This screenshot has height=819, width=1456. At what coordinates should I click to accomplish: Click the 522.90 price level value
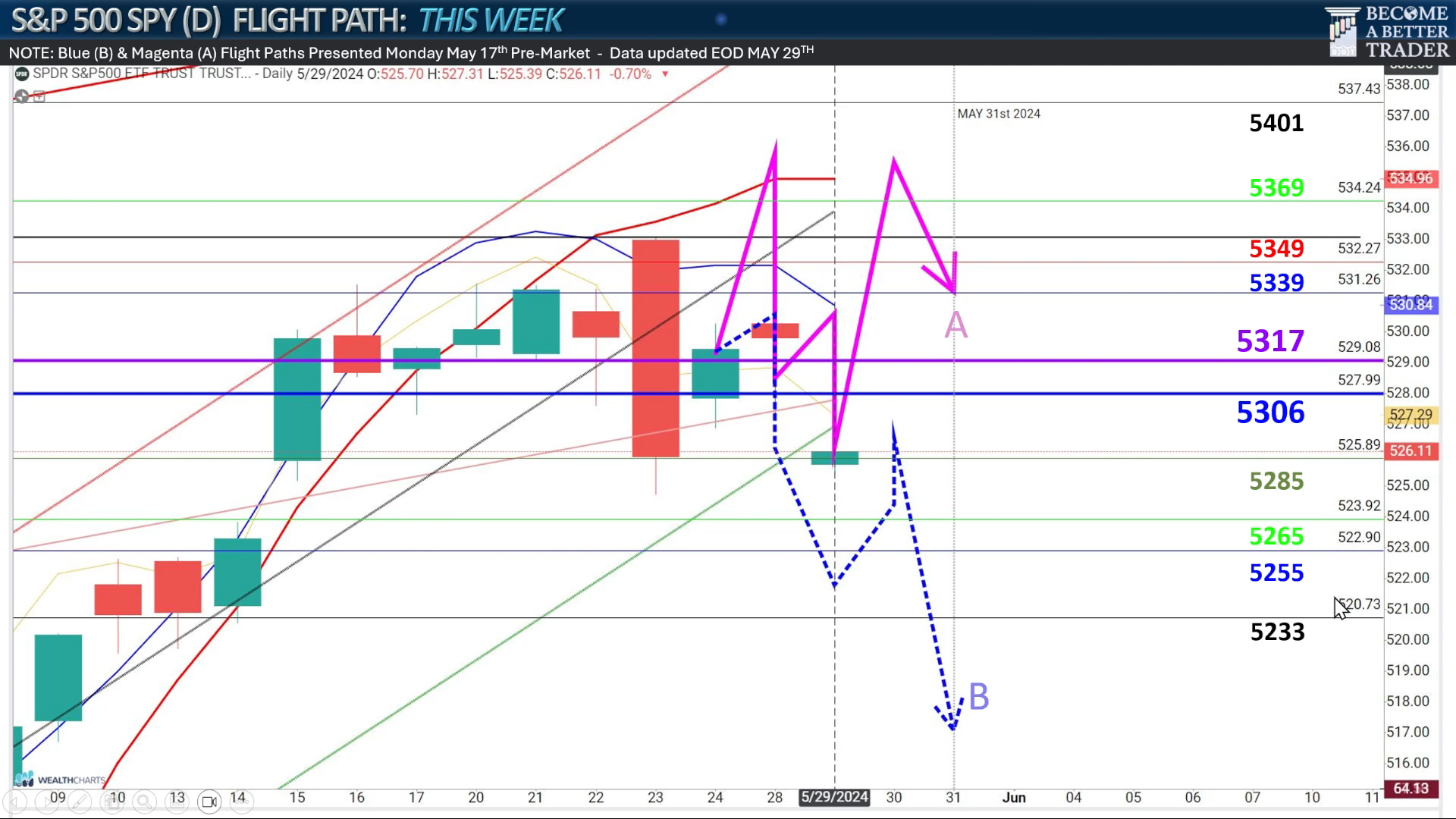point(1359,537)
